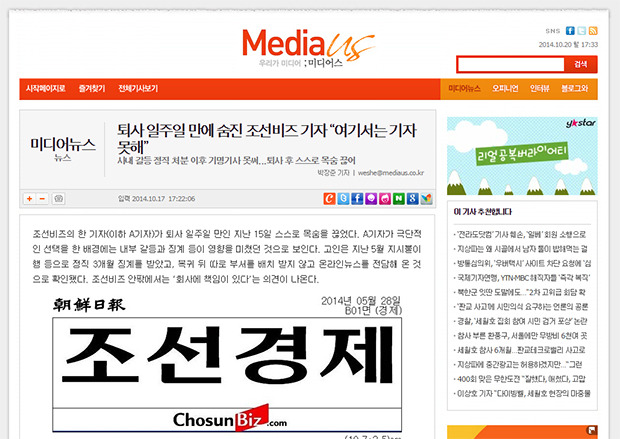
Task: Click the 이 기사 추천합니다 heading
Action: point(483,212)
